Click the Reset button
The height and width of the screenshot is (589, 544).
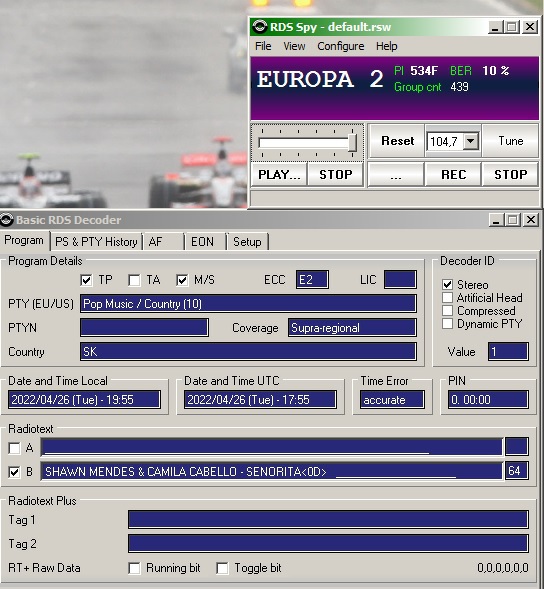[397, 141]
